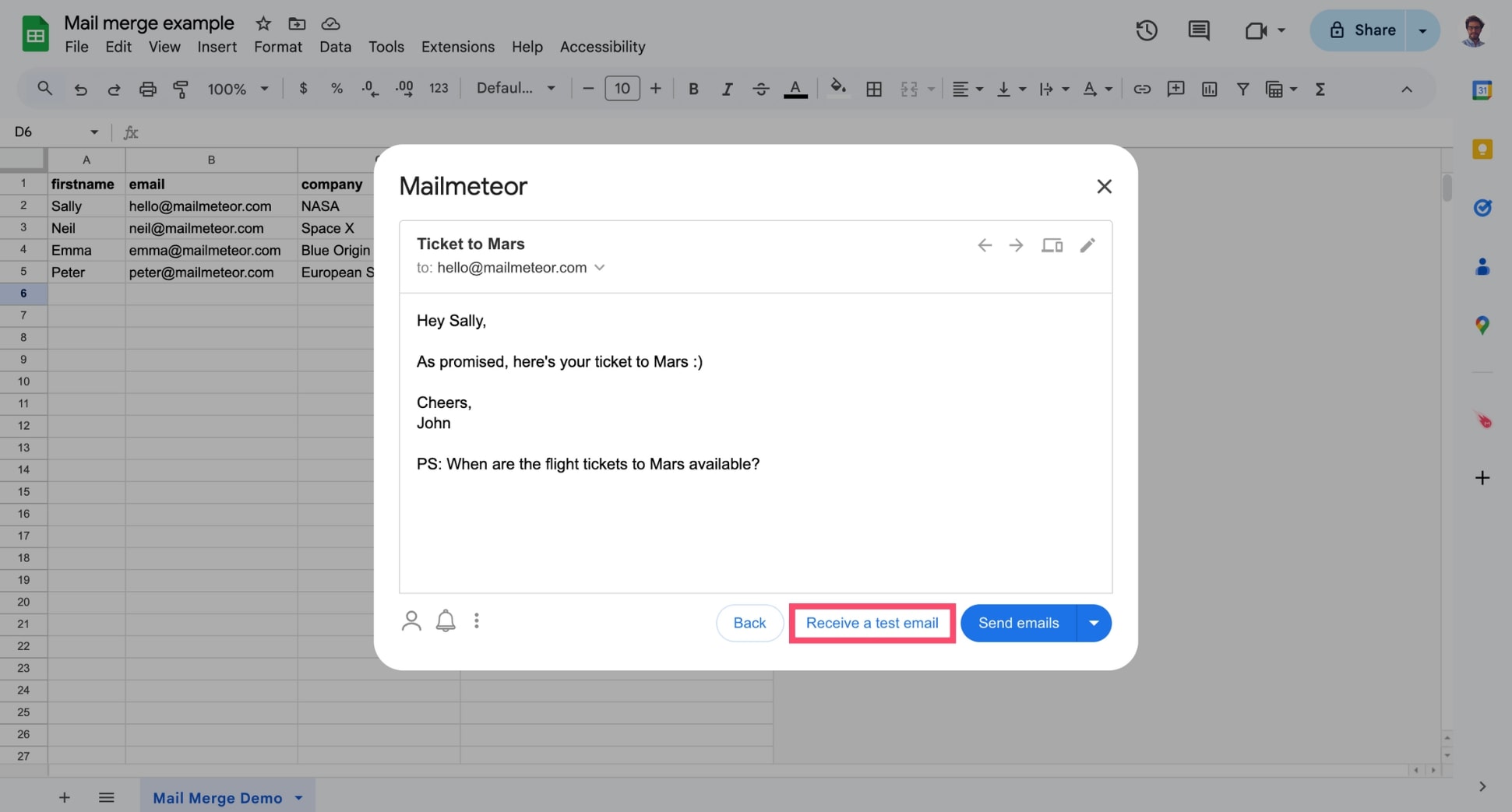Click the Mailmeteor bell notification icon

click(446, 620)
